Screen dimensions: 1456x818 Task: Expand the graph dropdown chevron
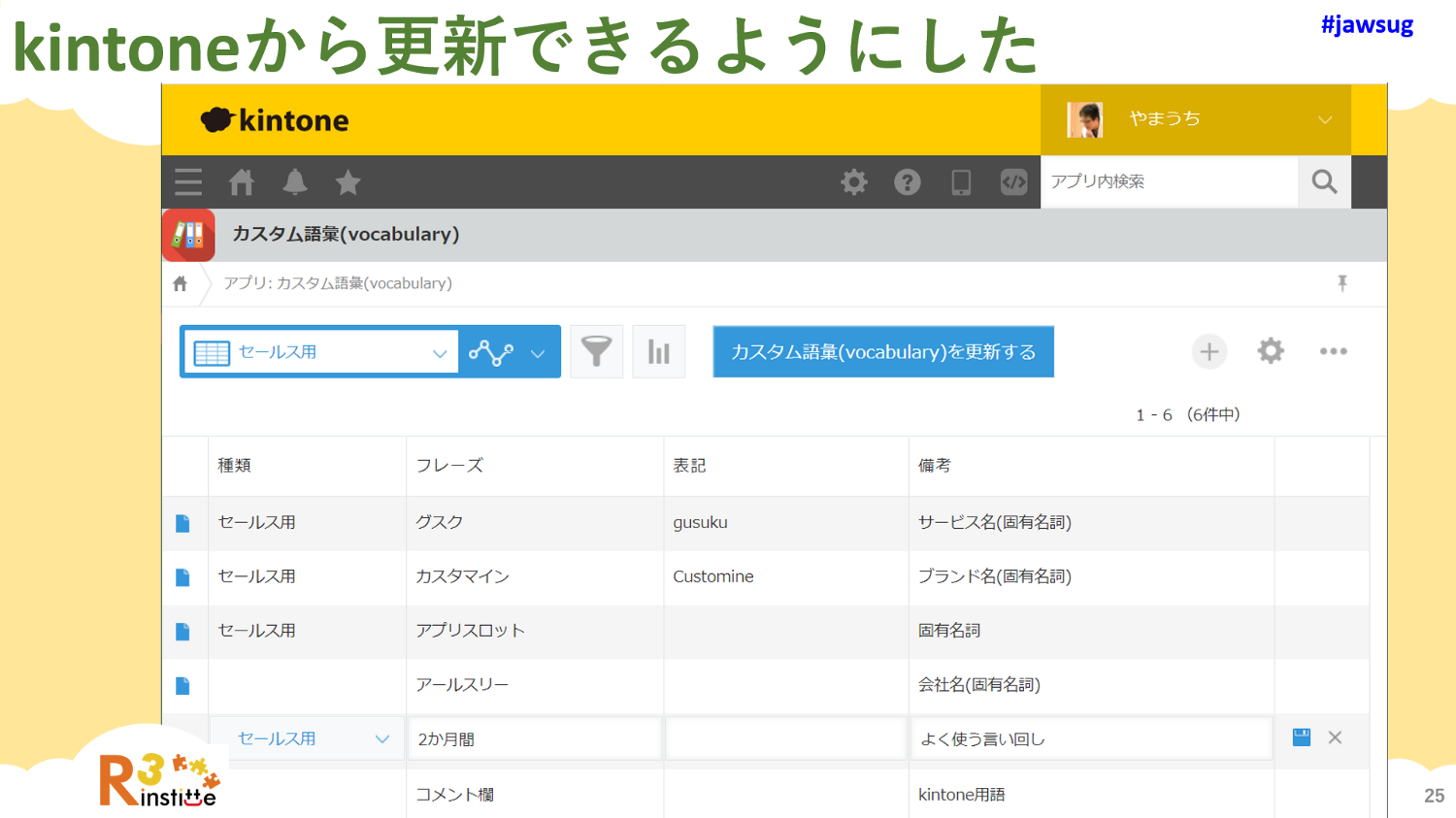538,353
